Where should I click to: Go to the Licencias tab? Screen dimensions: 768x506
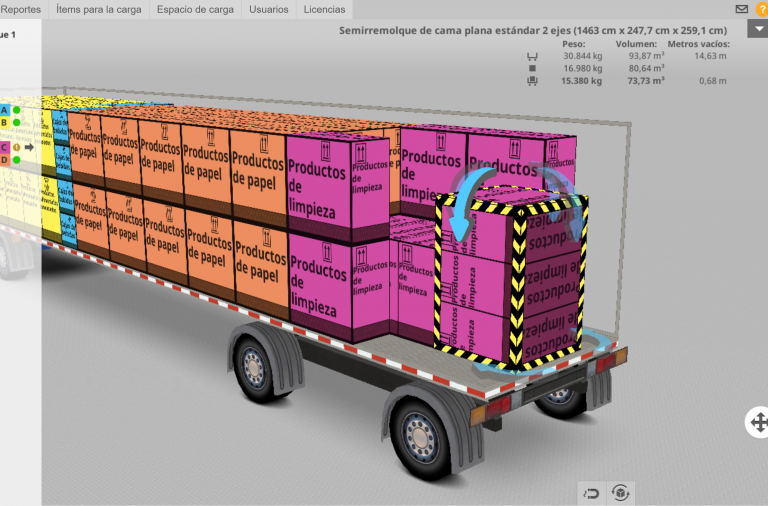(x=324, y=9)
